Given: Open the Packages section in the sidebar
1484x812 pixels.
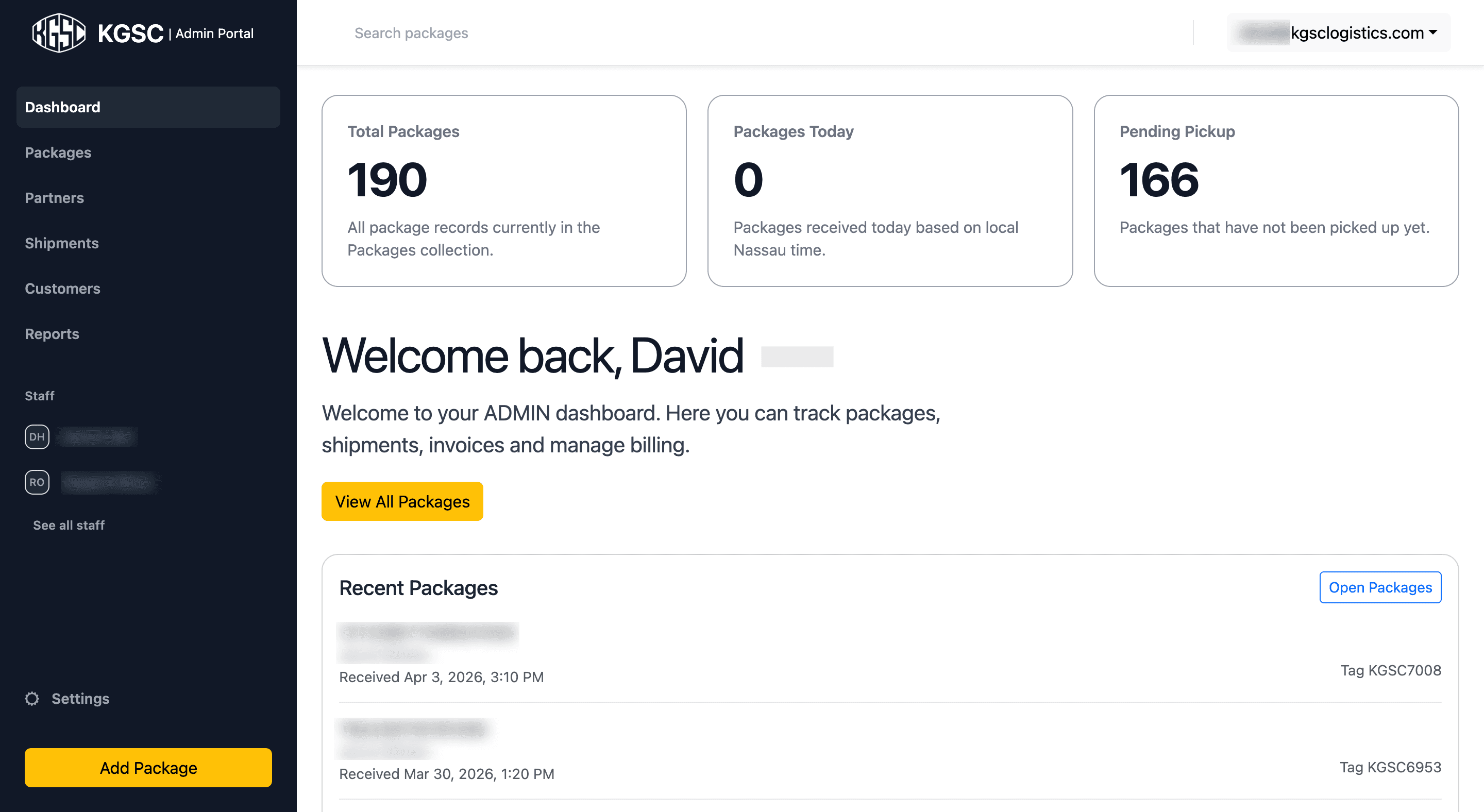Looking at the screenshot, I should (58, 152).
